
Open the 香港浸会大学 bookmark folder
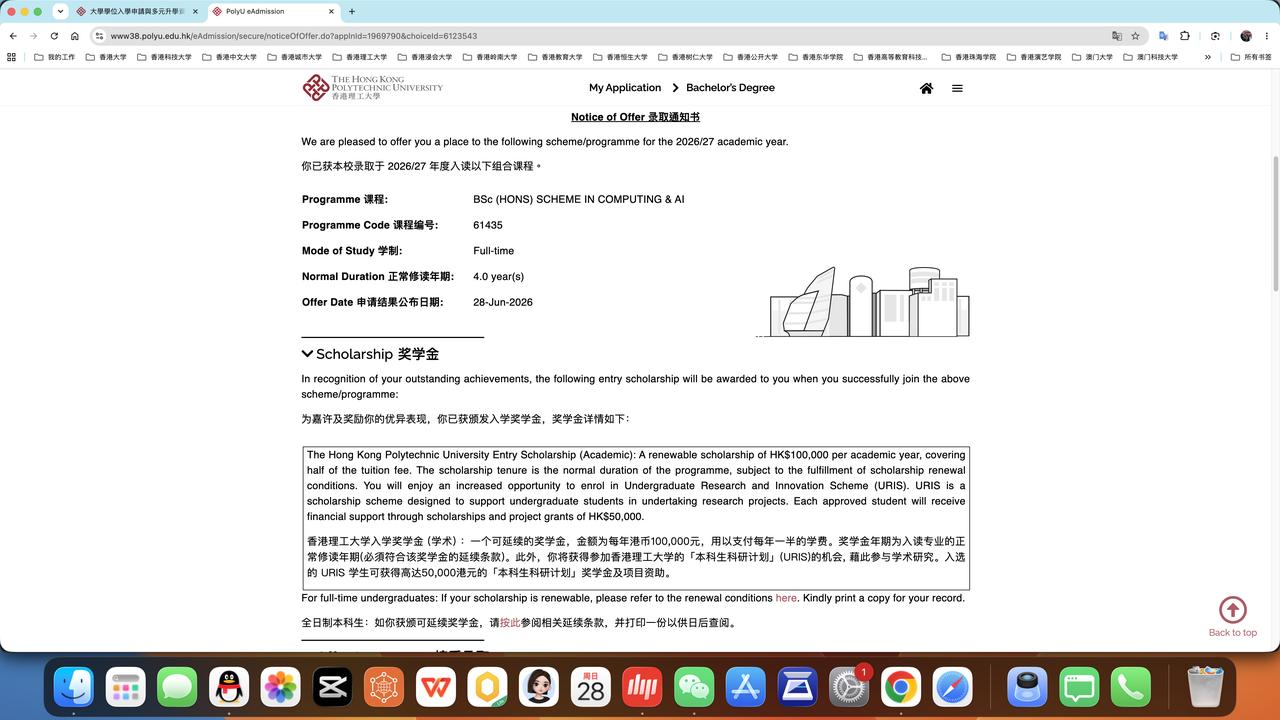[x=425, y=57]
